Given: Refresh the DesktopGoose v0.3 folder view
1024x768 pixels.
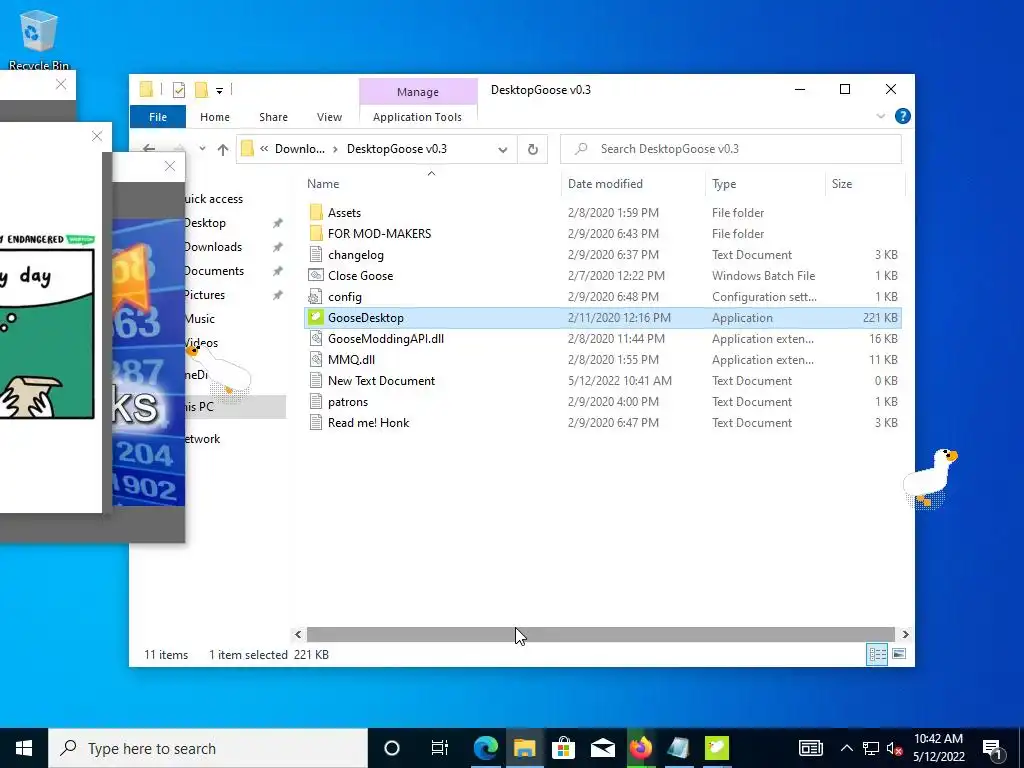Looking at the screenshot, I should coord(532,150).
